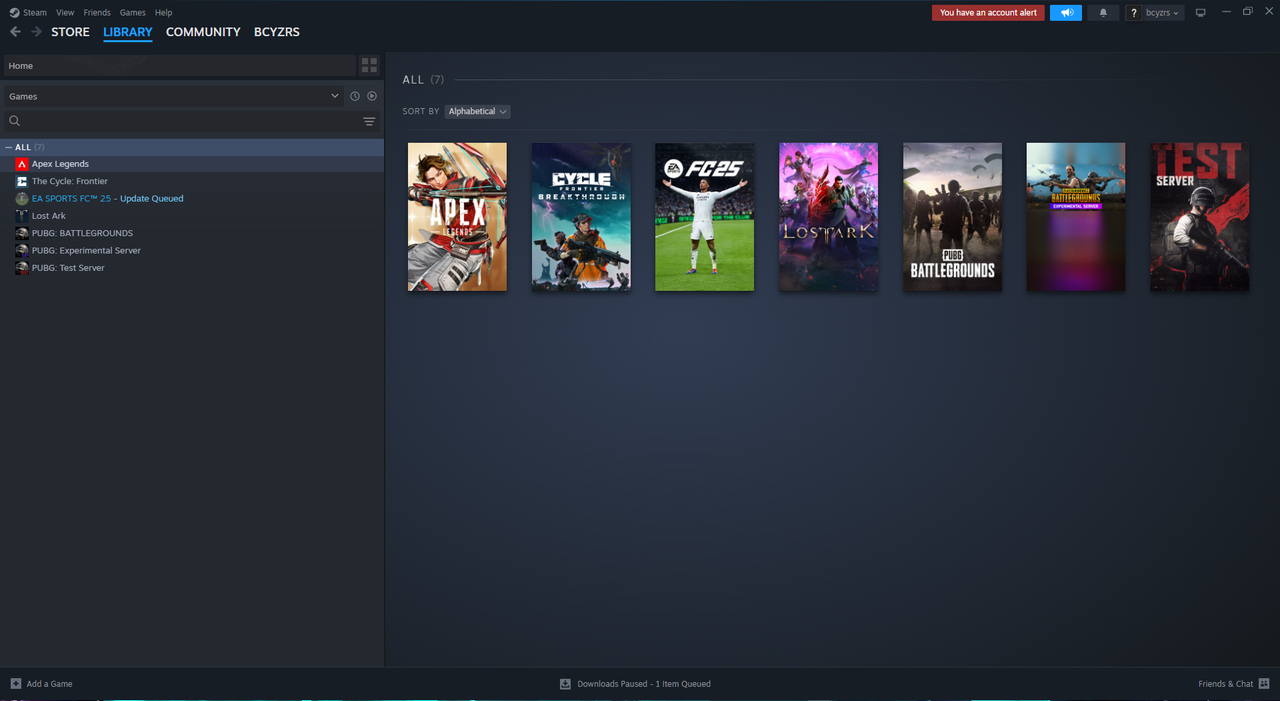Click the back navigation arrow

click(x=15, y=32)
